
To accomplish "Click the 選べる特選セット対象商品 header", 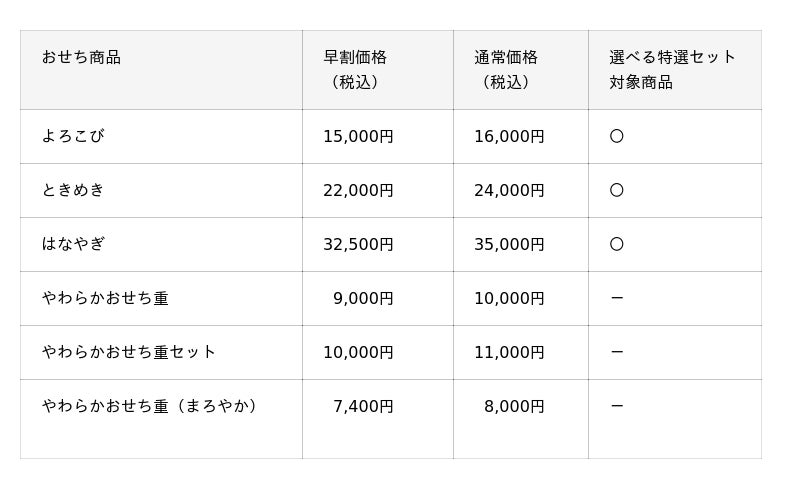I will pyautogui.click(x=672, y=69).
